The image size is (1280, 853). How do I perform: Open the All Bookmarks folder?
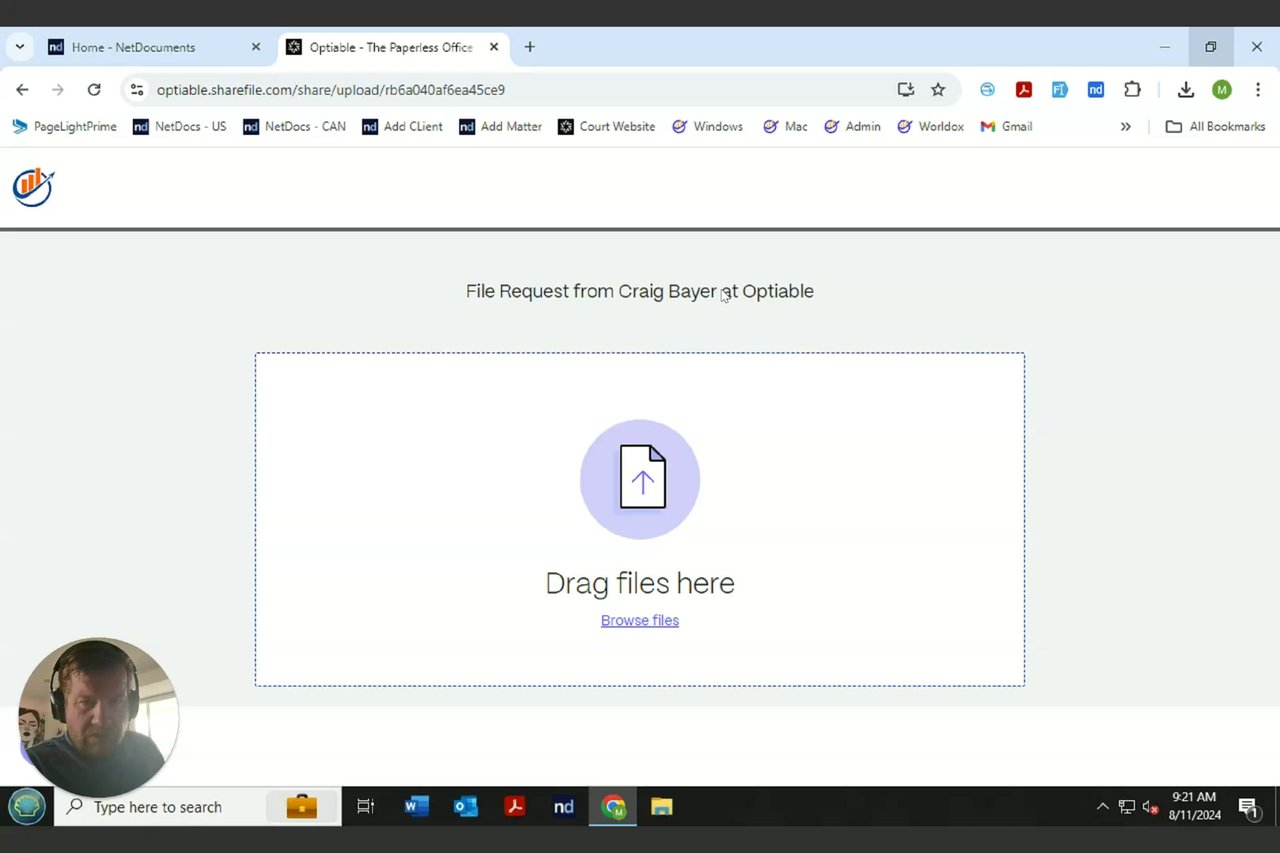click(x=1216, y=127)
